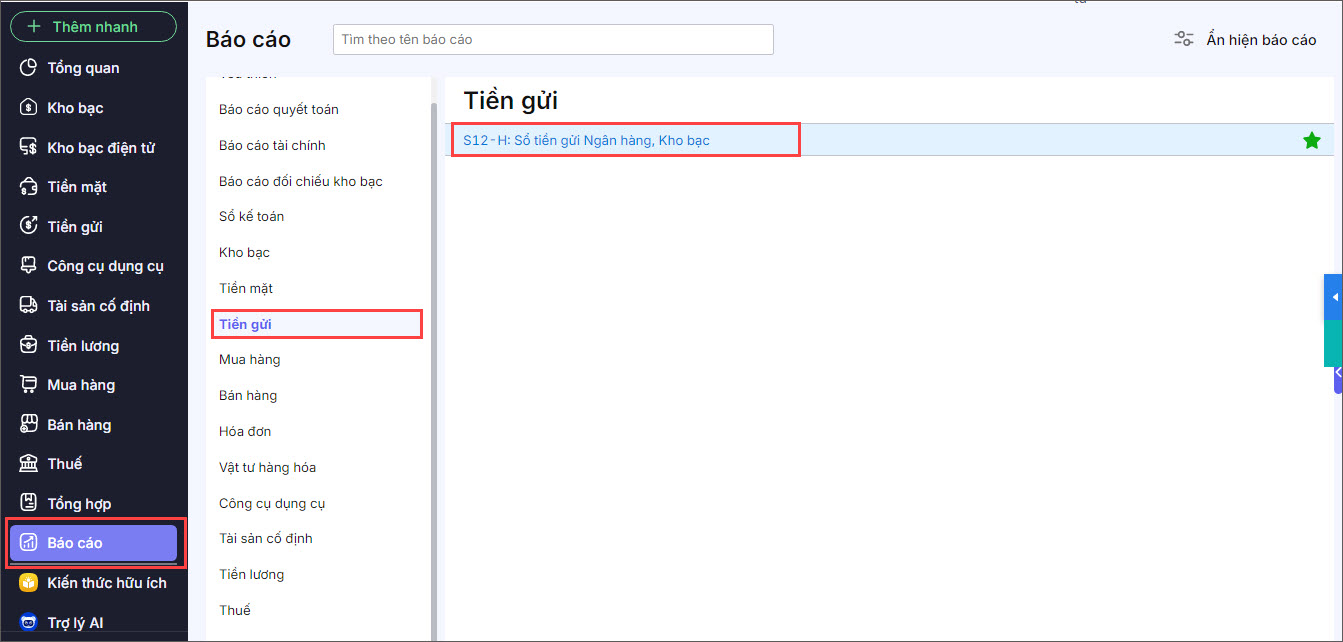Open the Hóa đơn report category

pos(245,431)
